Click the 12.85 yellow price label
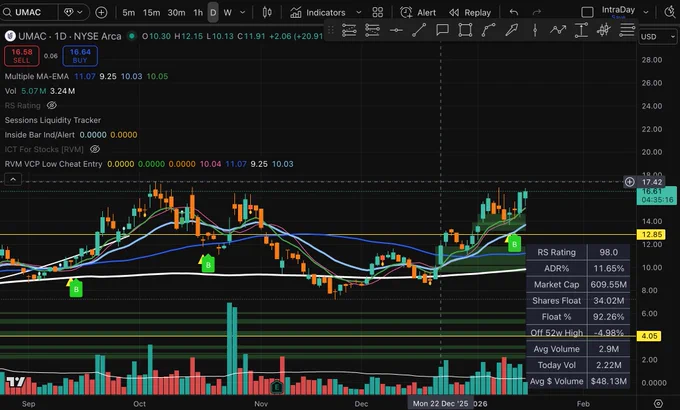The height and width of the screenshot is (410, 680). pyautogui.click(x=651, y=235)
